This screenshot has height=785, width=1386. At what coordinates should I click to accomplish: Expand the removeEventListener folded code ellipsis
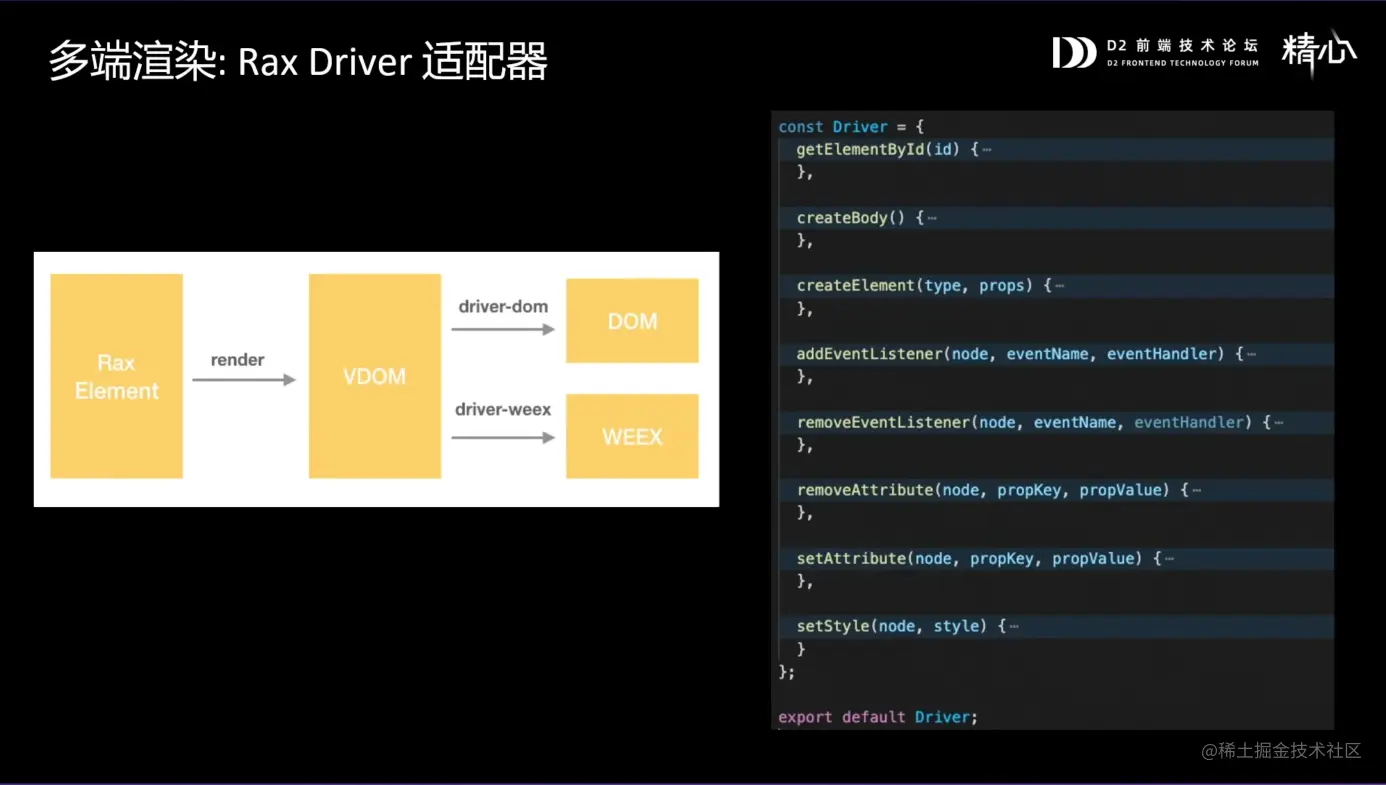(1278, 422)
